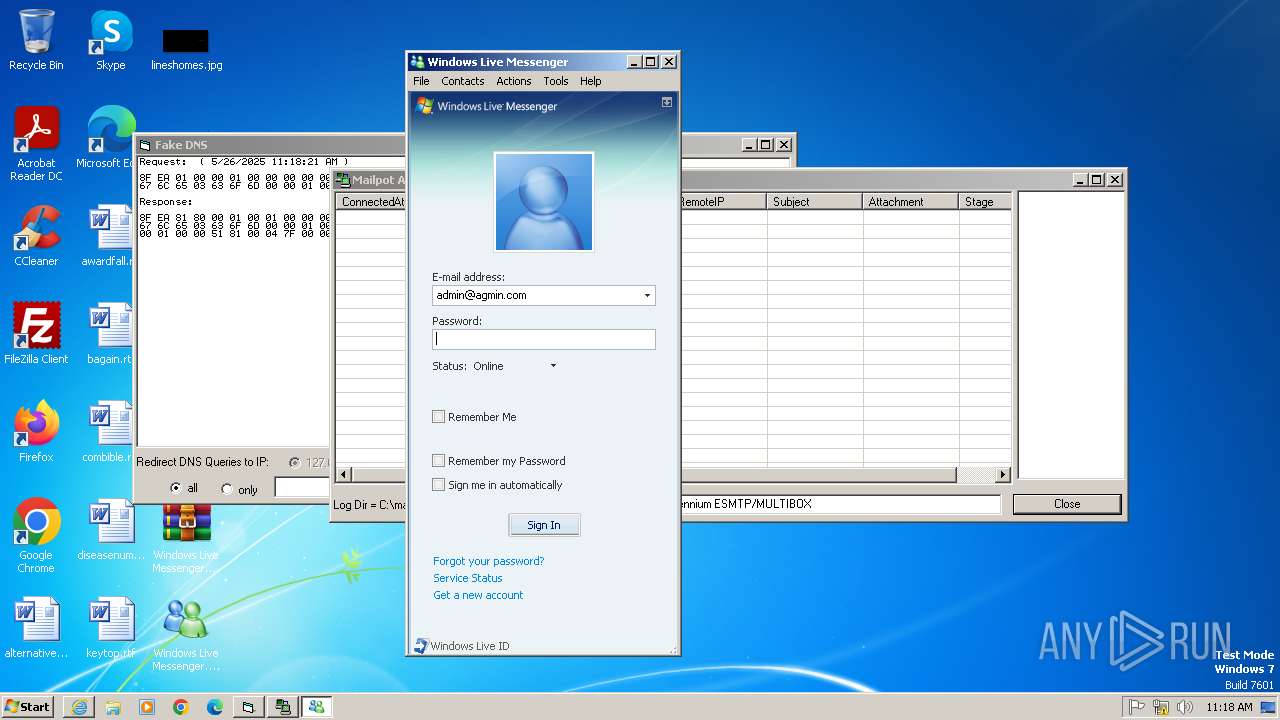Image resolution: width=1280 pixels, height=720 pixels.
Task: Switch to the Fake DNS taskbar button
Action: 249,707
